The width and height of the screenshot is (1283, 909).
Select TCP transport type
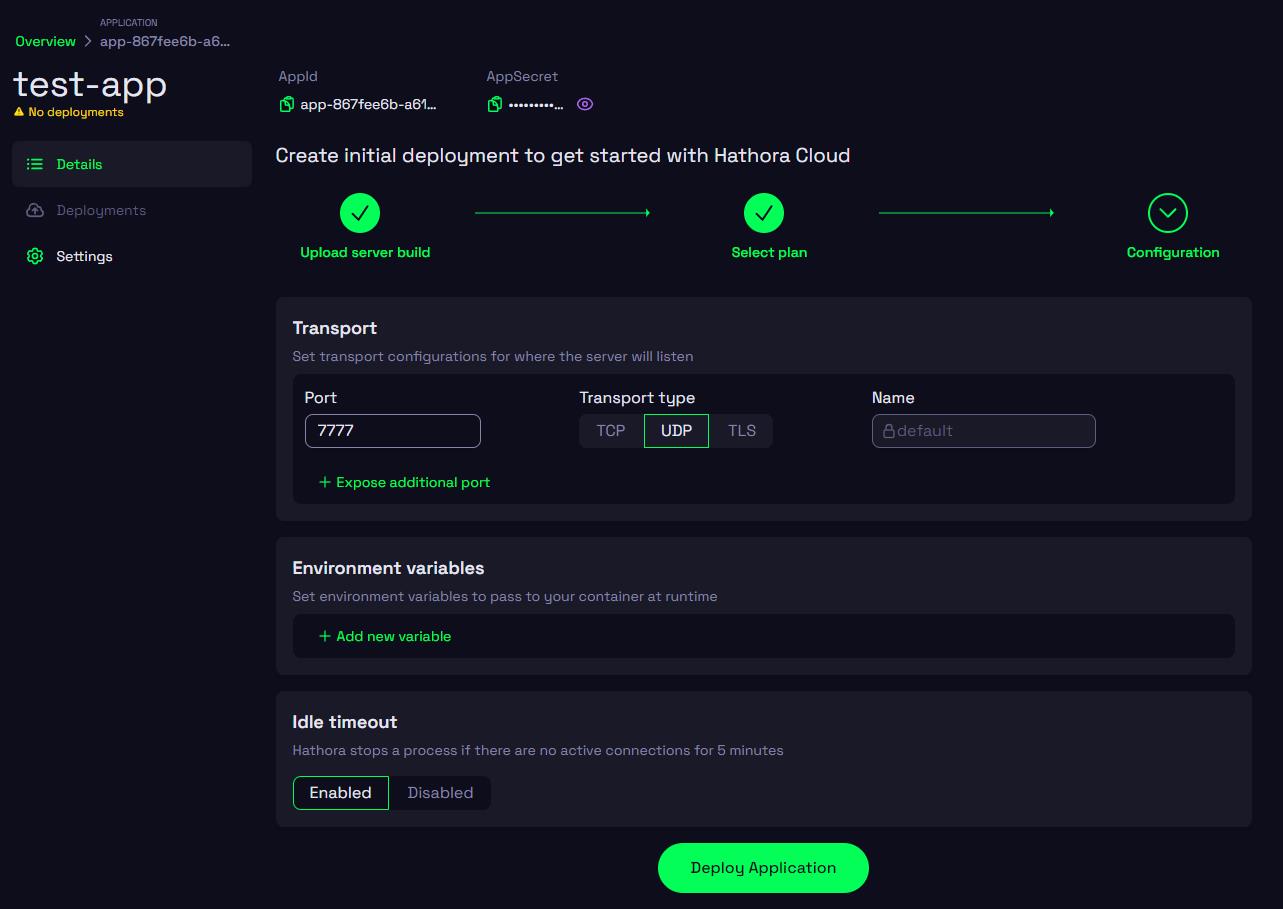point(611,431)
